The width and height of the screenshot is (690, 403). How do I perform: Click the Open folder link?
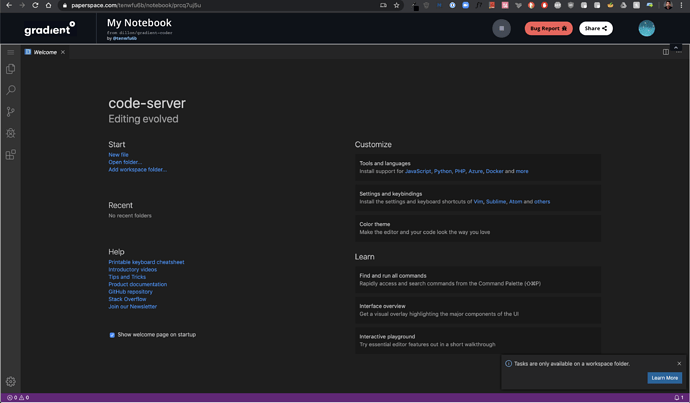click(125, 162)
